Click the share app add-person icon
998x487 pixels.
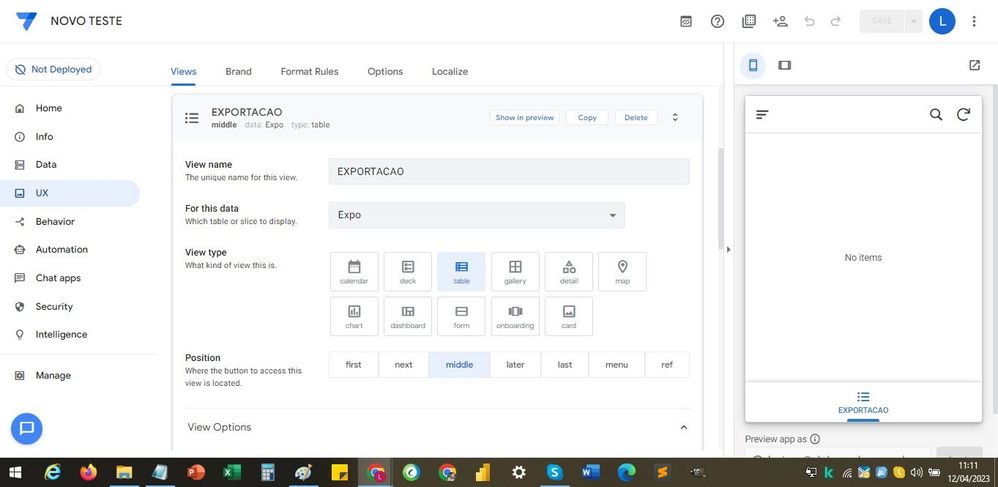pyautogui.click(x=780, y=21)
